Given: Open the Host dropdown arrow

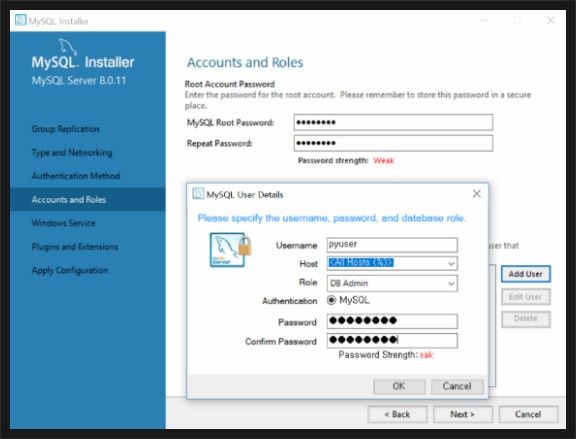Looking at the screenshot, I should coord(451,263).
